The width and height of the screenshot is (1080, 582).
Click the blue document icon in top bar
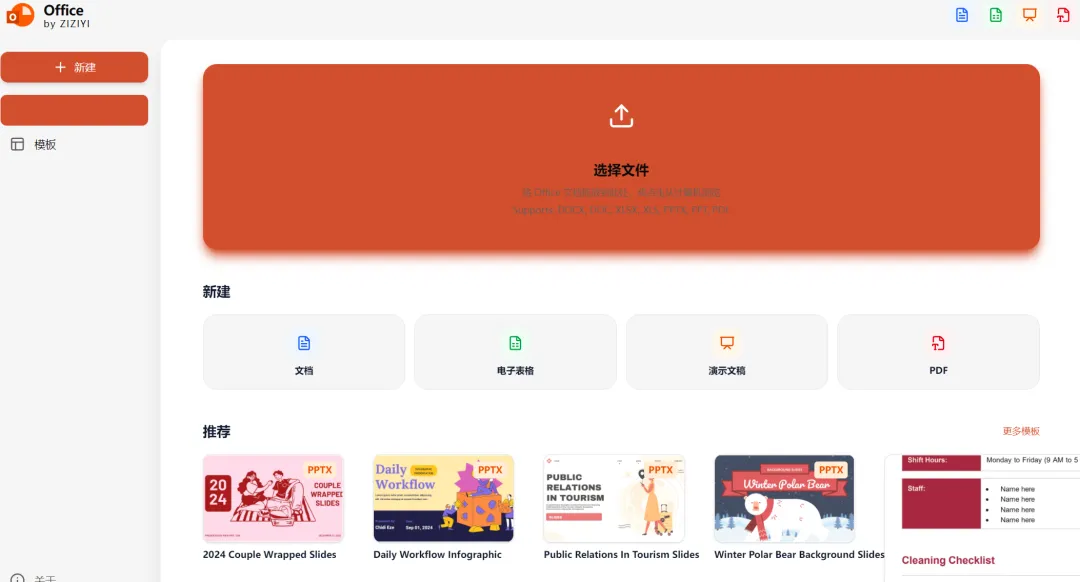962,15
